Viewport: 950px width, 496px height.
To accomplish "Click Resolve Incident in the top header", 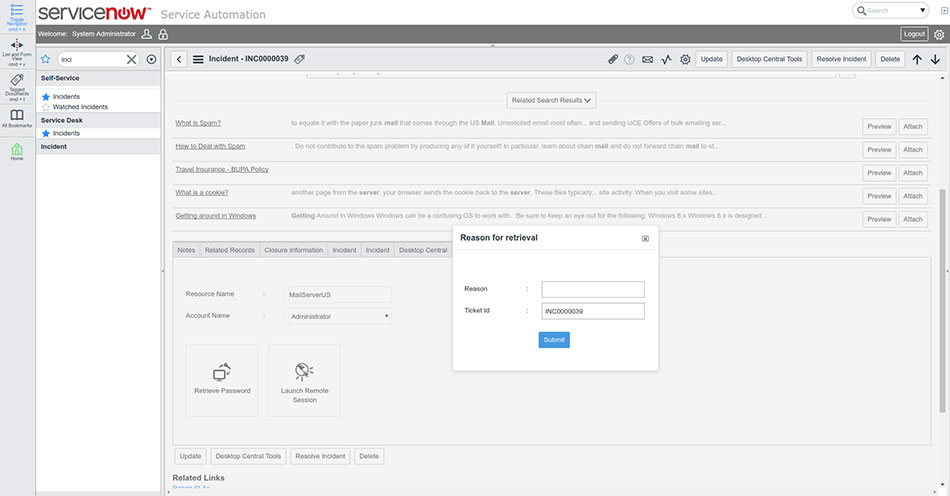I will [841, 59].
